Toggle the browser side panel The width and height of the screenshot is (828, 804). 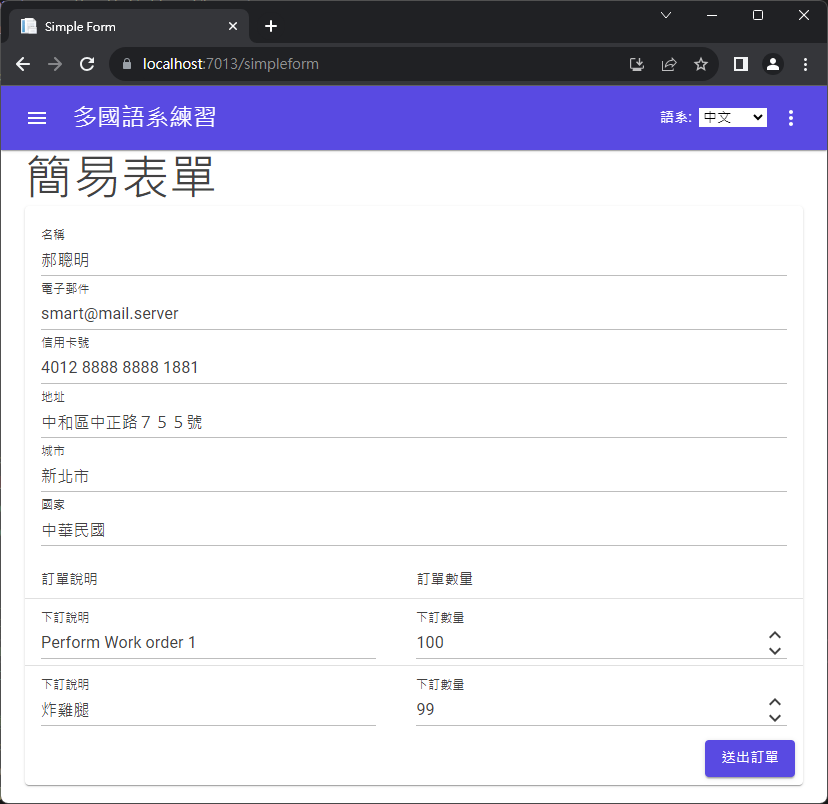741,64
